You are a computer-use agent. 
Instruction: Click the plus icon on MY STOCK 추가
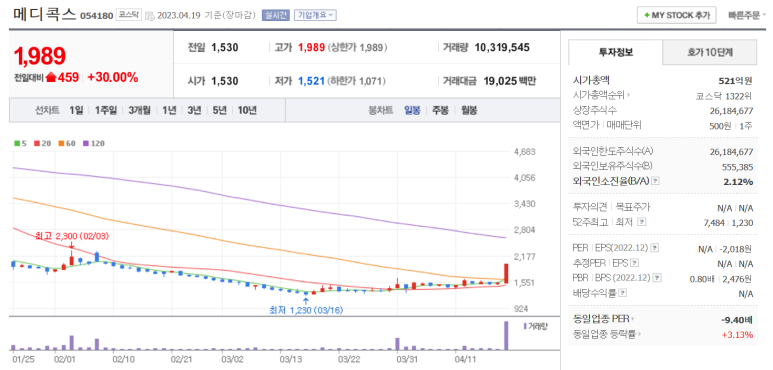(646, 15)
